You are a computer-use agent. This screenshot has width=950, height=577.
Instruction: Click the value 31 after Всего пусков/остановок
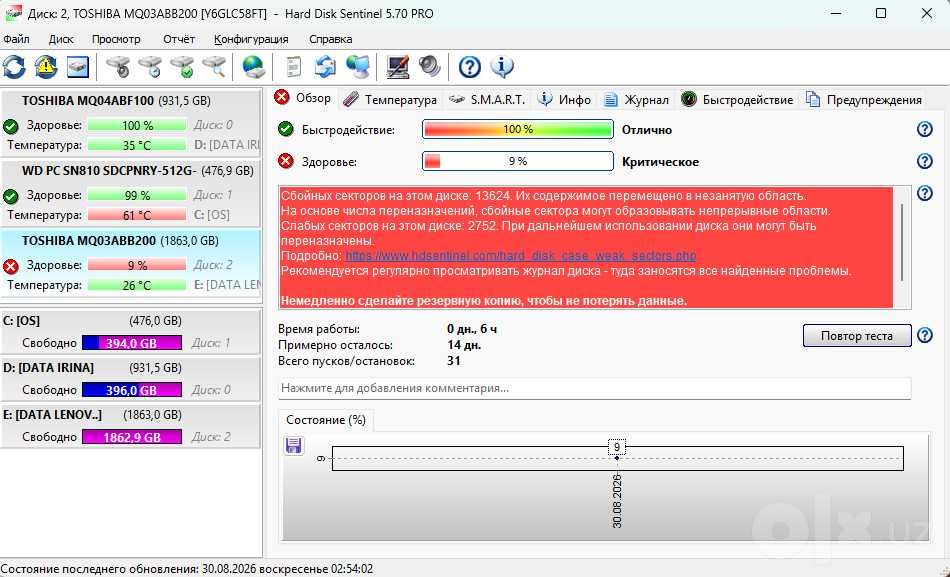coord(454,361)
